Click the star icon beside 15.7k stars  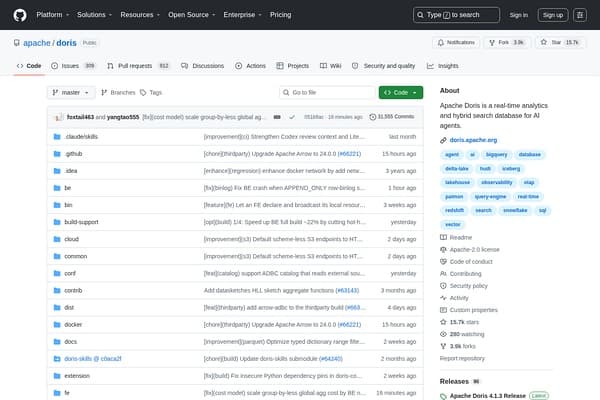tap(443, 322)
